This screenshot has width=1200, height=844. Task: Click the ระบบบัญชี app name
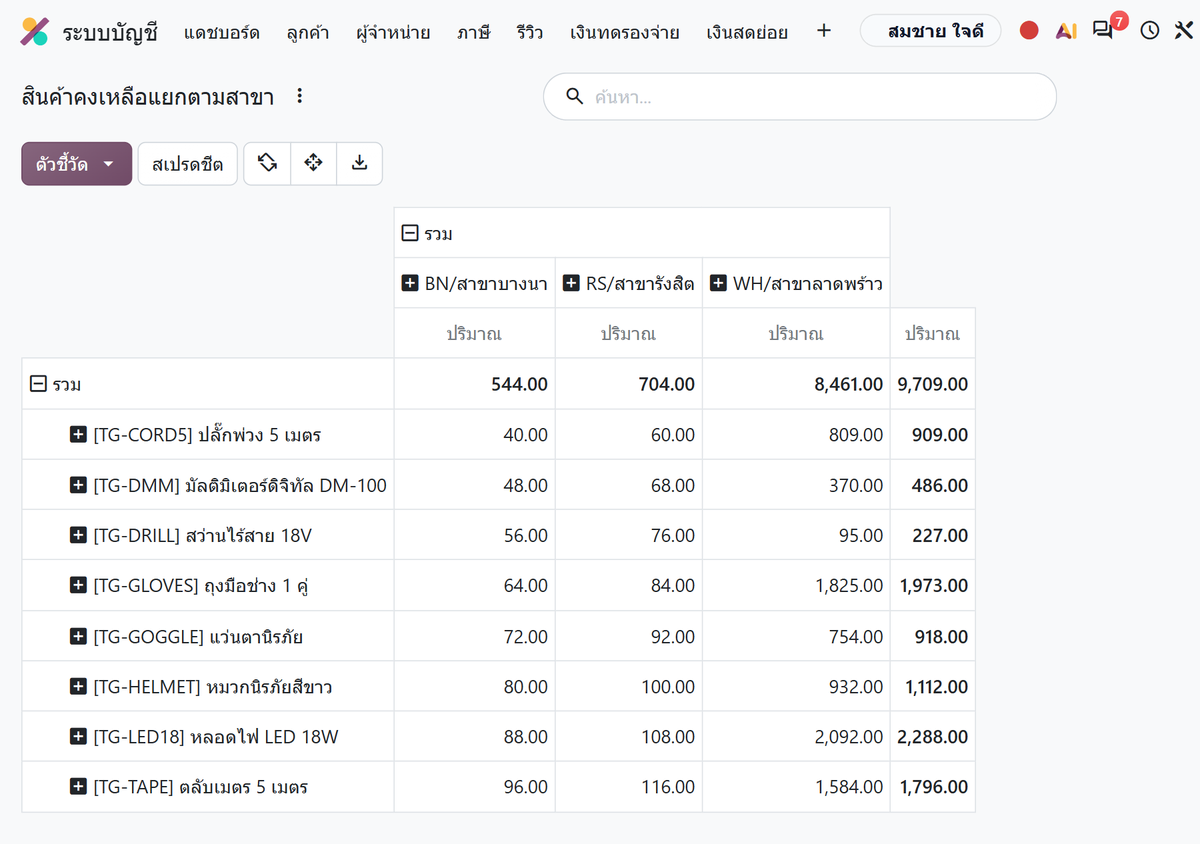point(110,32)
